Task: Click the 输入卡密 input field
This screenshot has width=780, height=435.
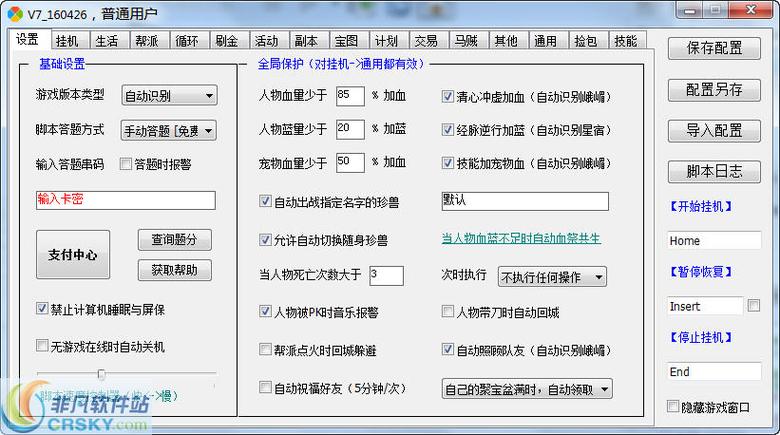Action: 126,200
